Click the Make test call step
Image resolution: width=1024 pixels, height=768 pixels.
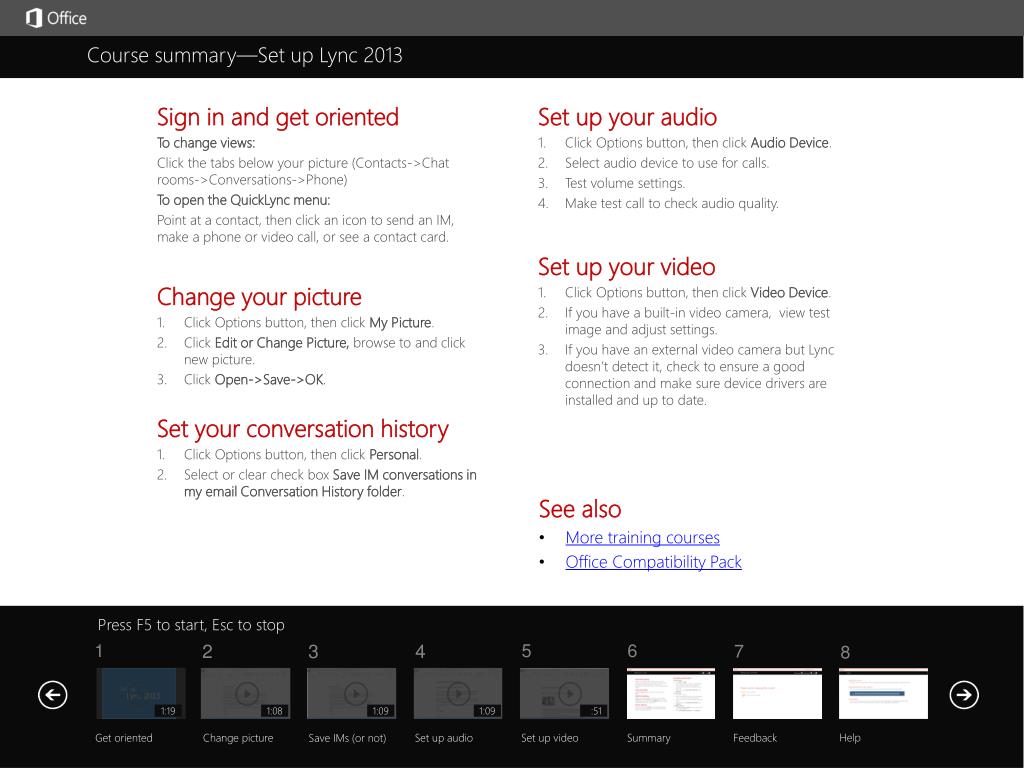(x=671, y=203)
